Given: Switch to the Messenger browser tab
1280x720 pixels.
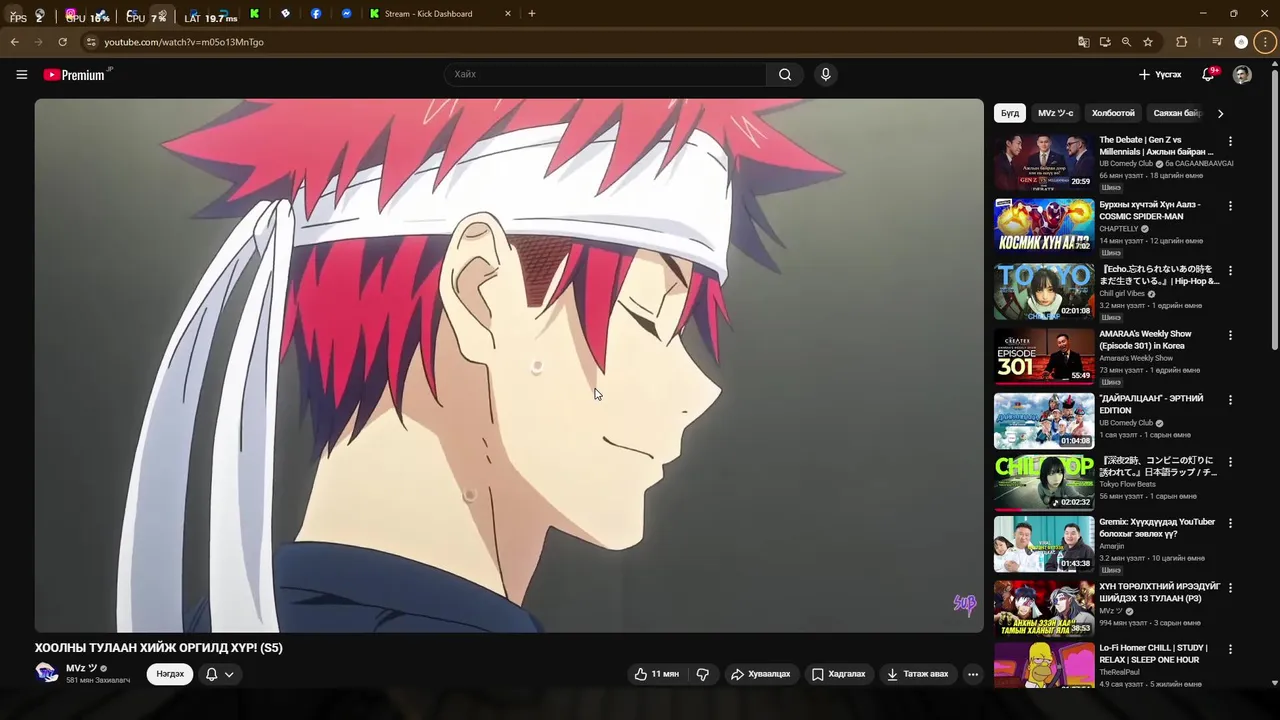Looking at the screenshot, I should [346, 14].
